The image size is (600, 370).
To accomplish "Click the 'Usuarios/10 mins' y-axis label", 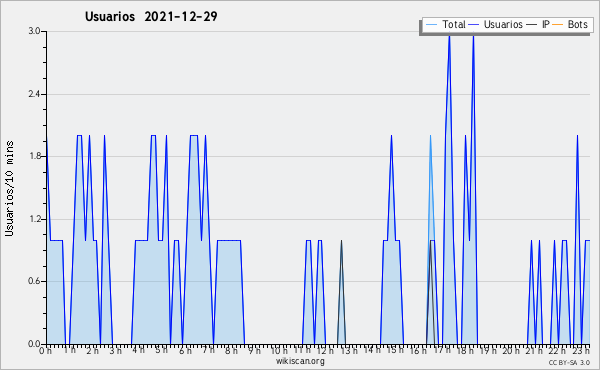I will click(9, 189).
